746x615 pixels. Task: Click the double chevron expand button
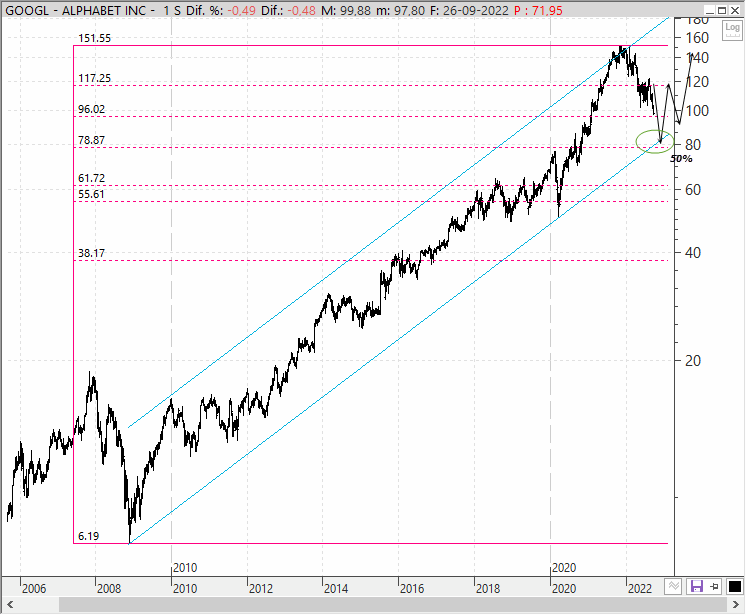(x=674, y=586)
